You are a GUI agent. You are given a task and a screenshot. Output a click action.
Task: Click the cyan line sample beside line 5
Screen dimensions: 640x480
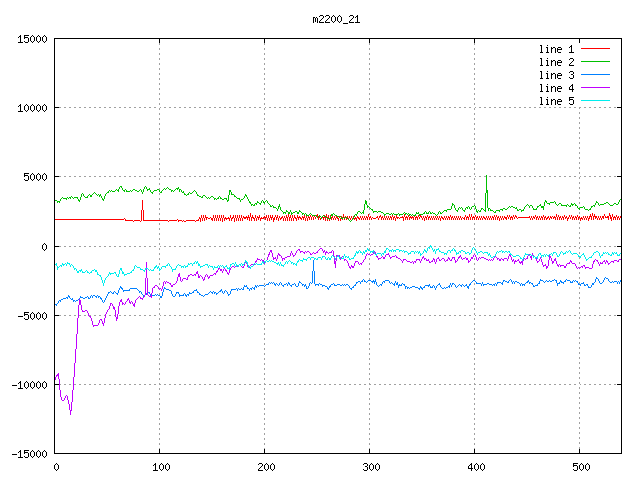[595, 101]
